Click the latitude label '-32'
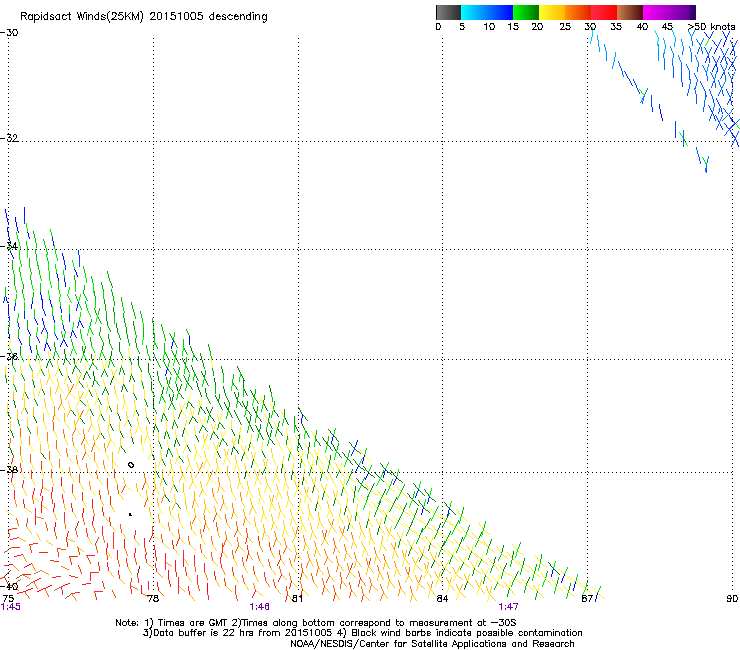This screenshot has width=740, height=650. (x=9, y=138)
